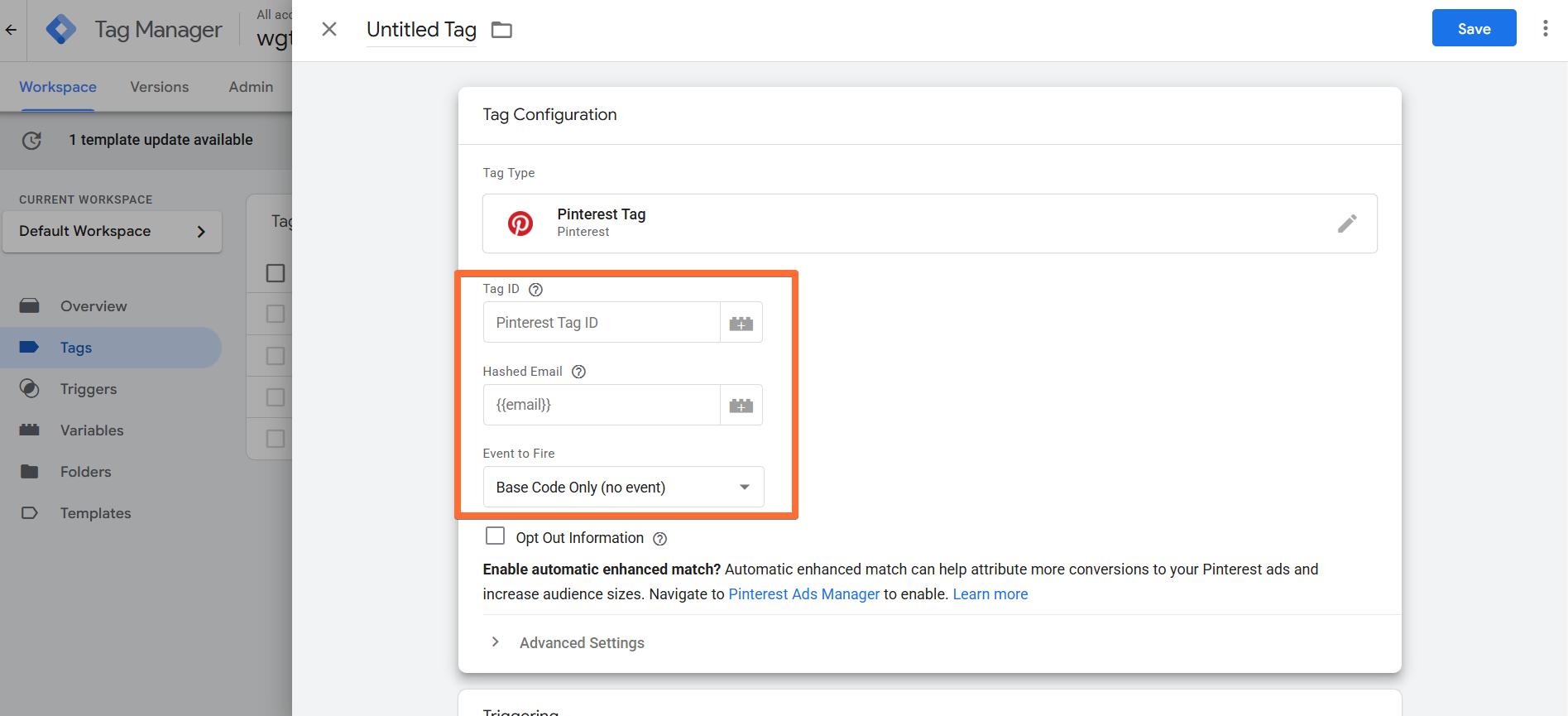Click the 1 template update available notice

(161, 140)
